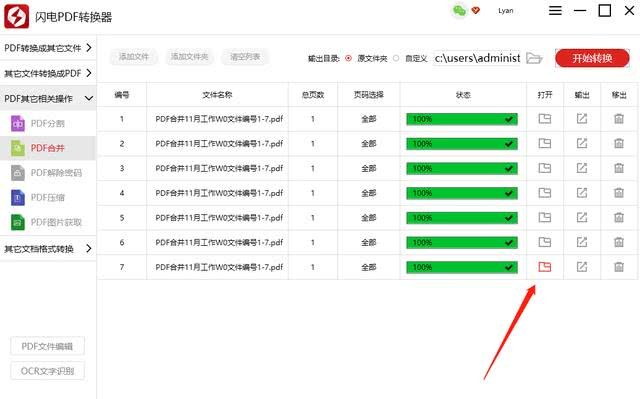Click the red VIP diamond icon
Image resolution: width=640 pixels, height=399 pixels.
coord(476,11)
